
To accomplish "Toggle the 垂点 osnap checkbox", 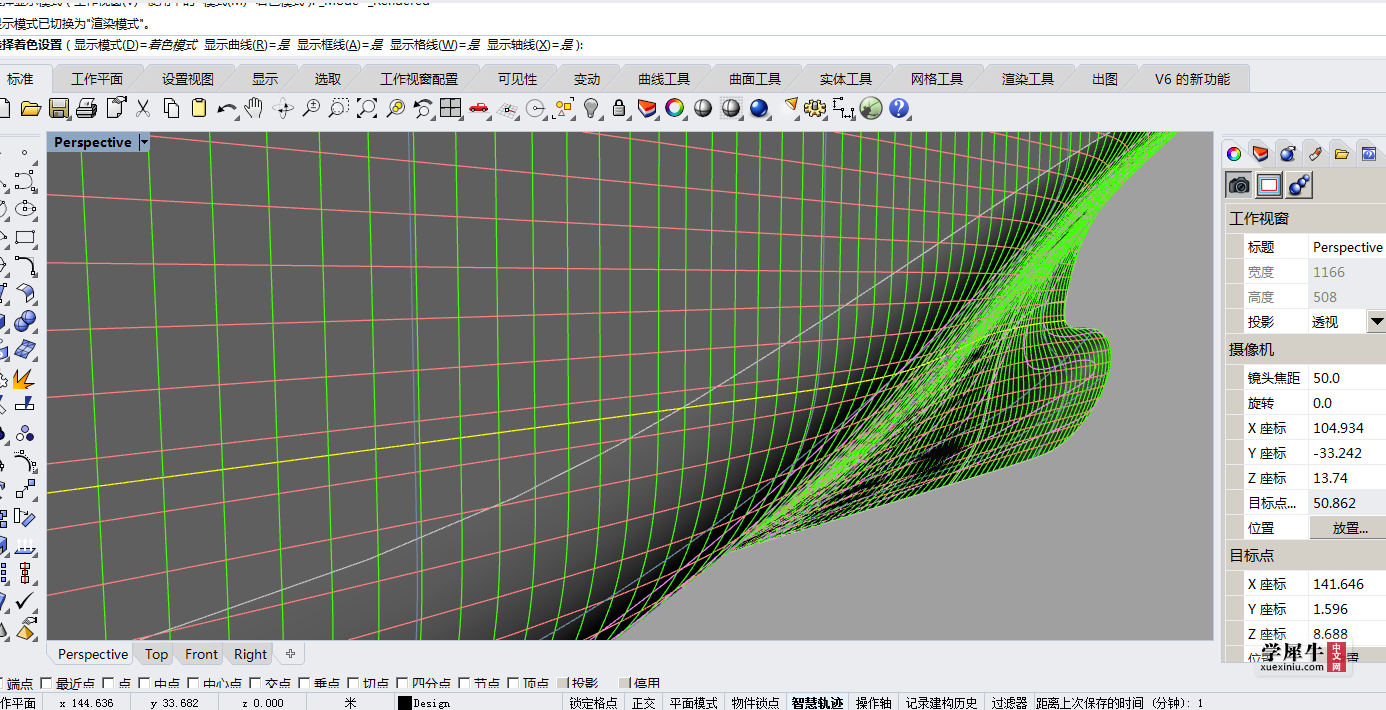I will [305, 684].
